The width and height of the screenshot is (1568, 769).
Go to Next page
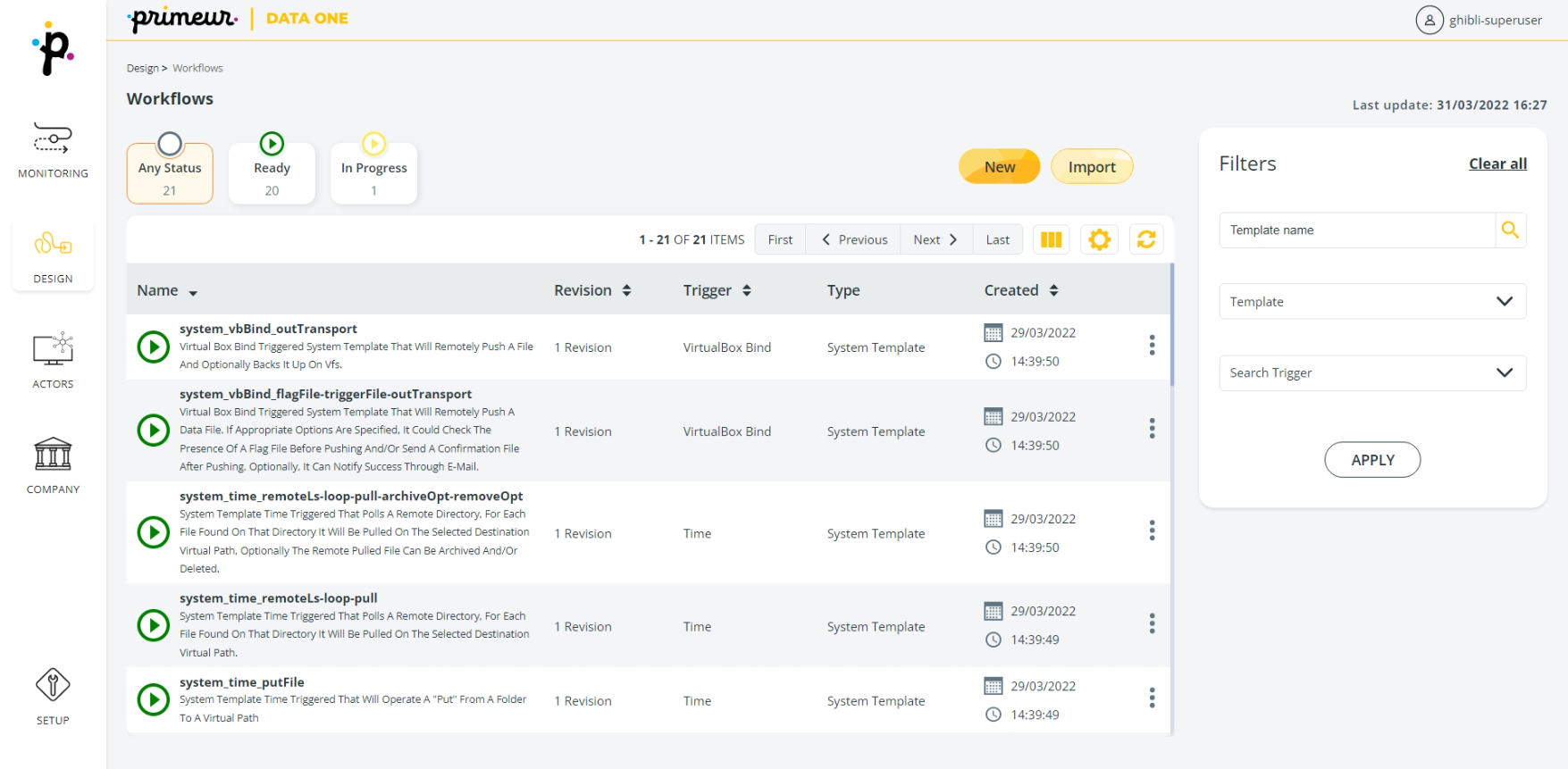[936, 239]
